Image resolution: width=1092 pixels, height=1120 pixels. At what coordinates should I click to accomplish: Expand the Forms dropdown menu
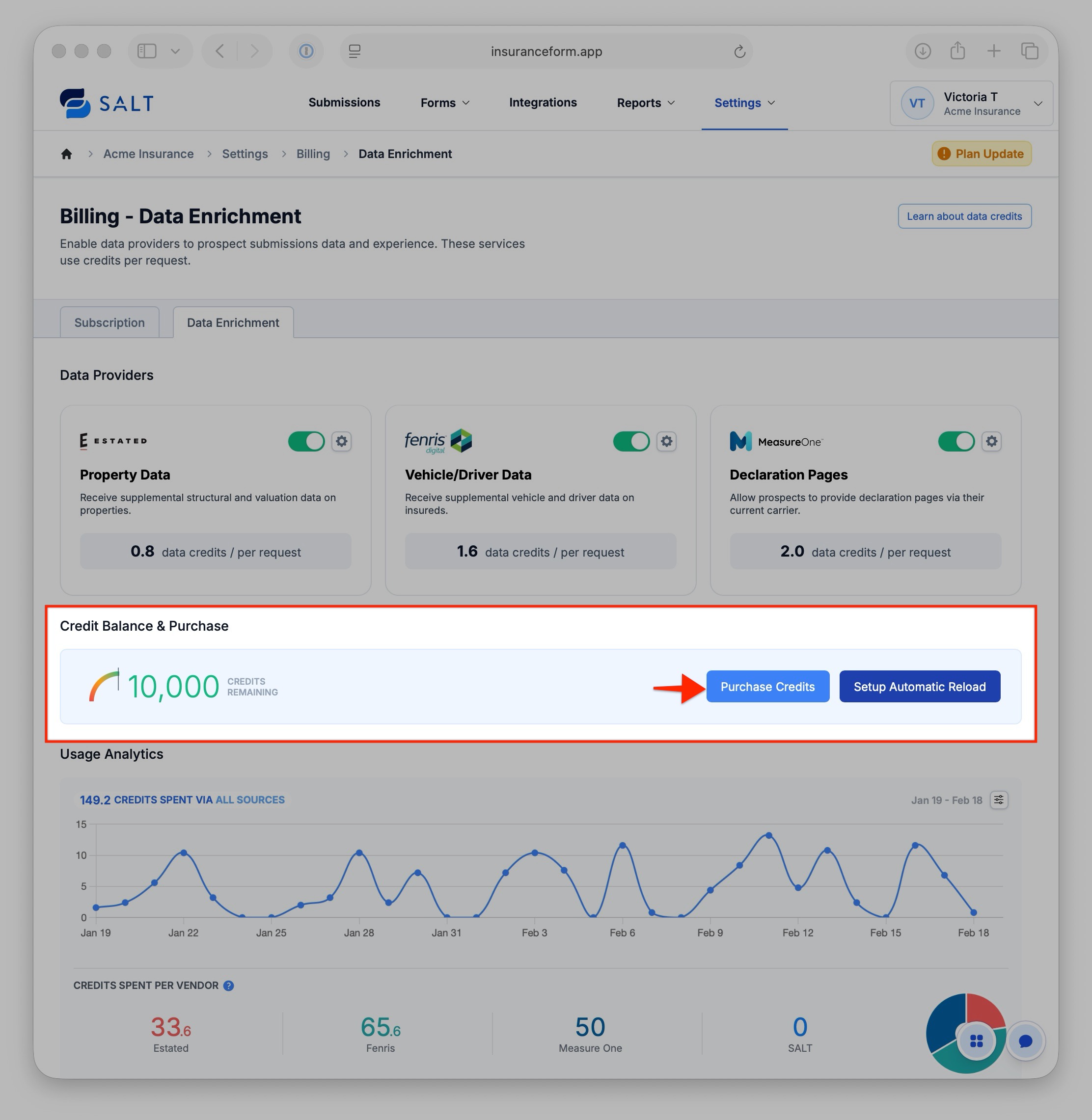tap(445, 103)
